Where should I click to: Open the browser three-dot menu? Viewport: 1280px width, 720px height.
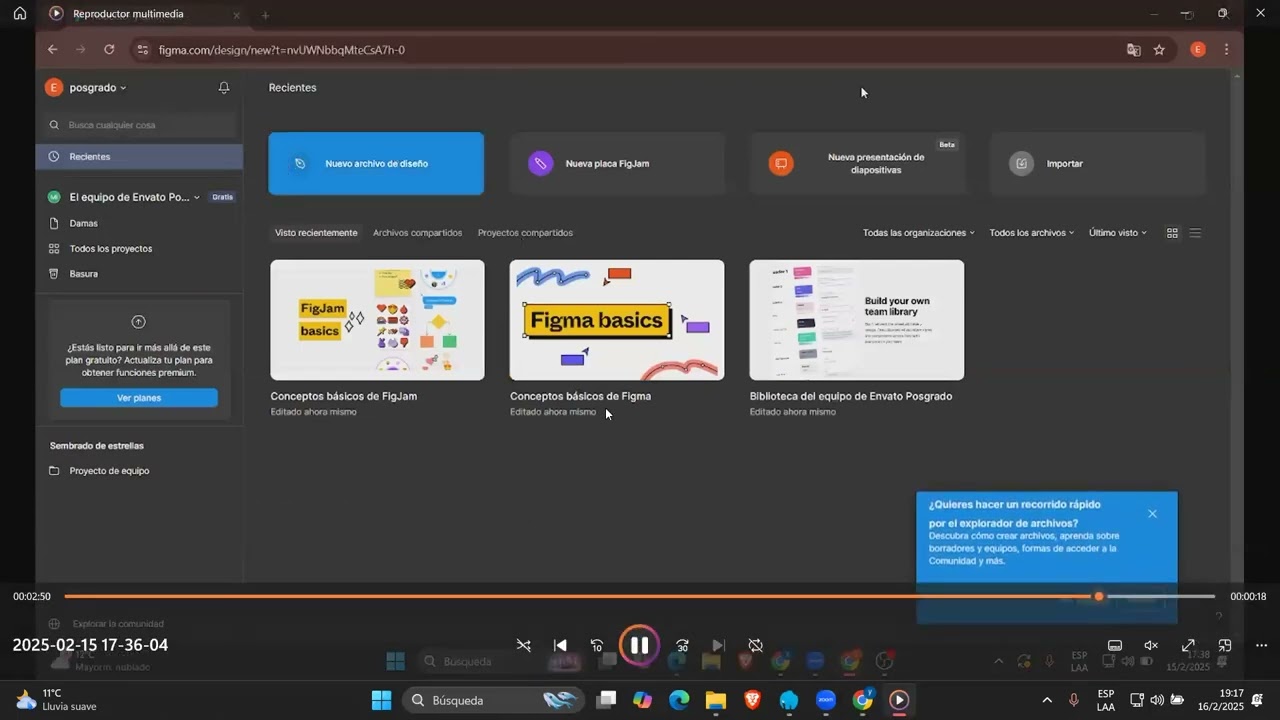[x=1226, y=49]
